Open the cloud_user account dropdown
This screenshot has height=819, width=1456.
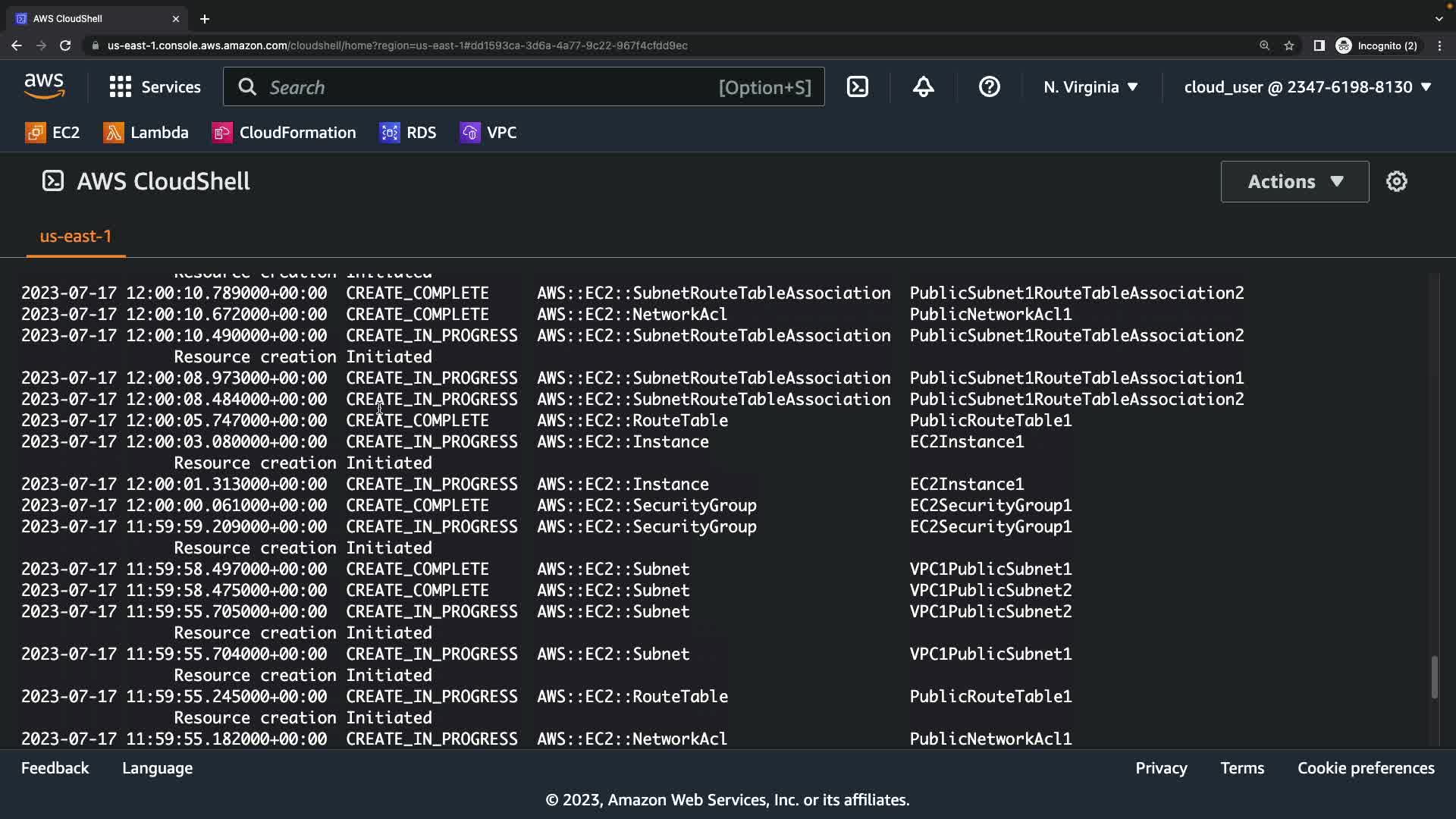1307,86
